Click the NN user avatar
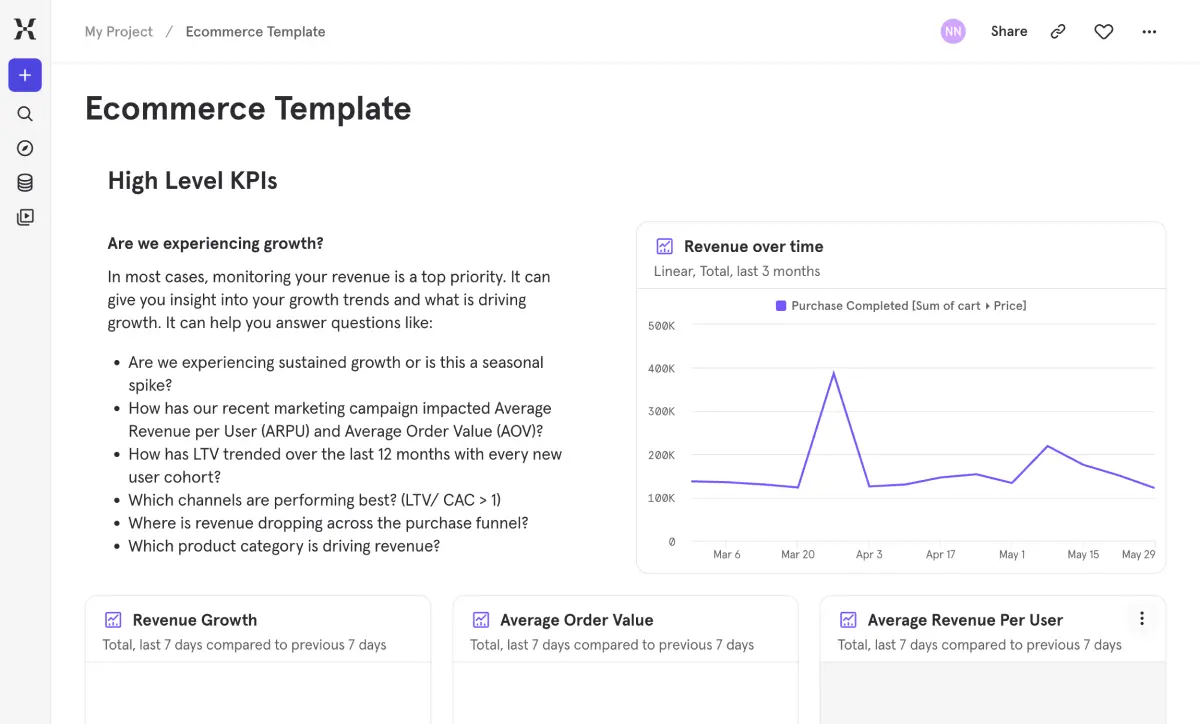Viewport: 1200px width, 724px height. tap(953, 32)
